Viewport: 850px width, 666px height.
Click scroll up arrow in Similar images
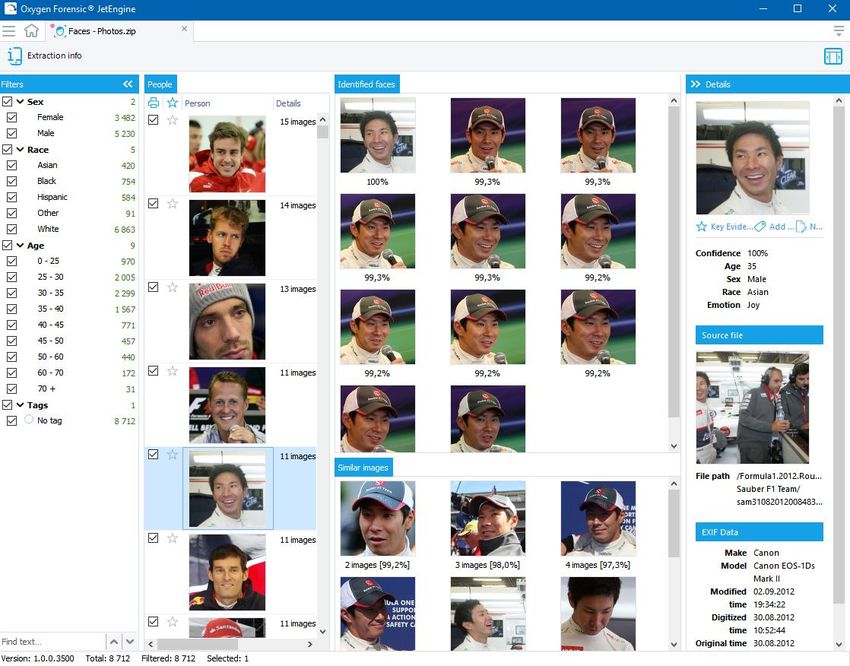(674, 483)
